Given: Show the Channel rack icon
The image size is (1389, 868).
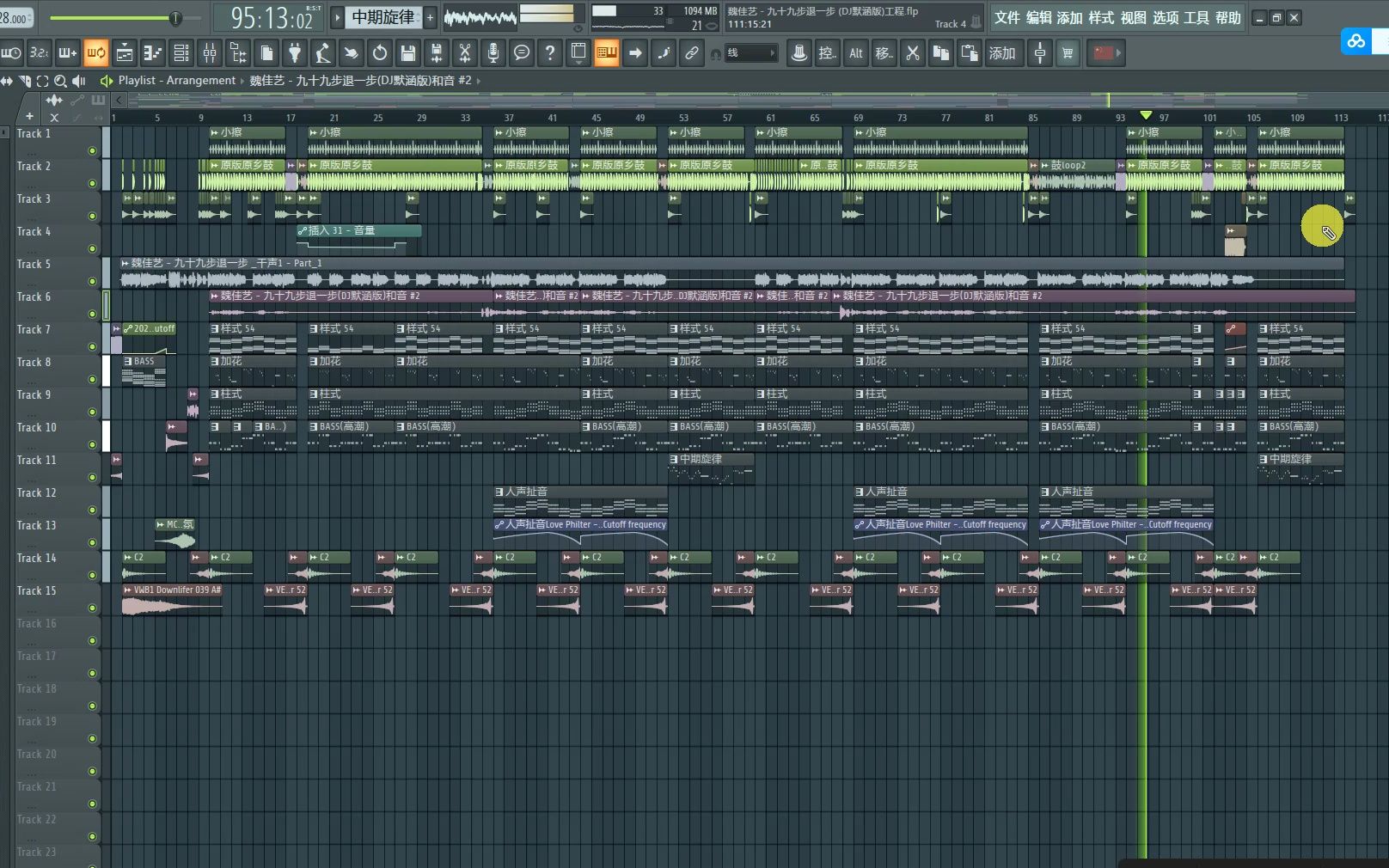Looking at the screenshot, I should (x=181, y=53).
